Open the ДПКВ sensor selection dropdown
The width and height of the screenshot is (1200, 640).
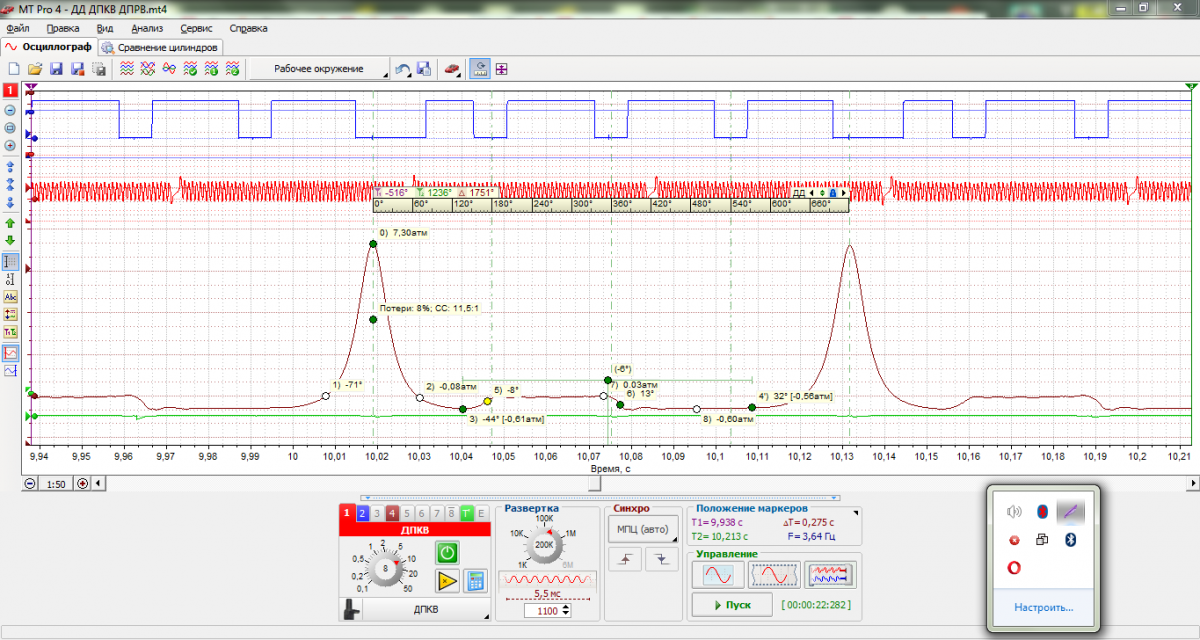[x=426, y=609]
